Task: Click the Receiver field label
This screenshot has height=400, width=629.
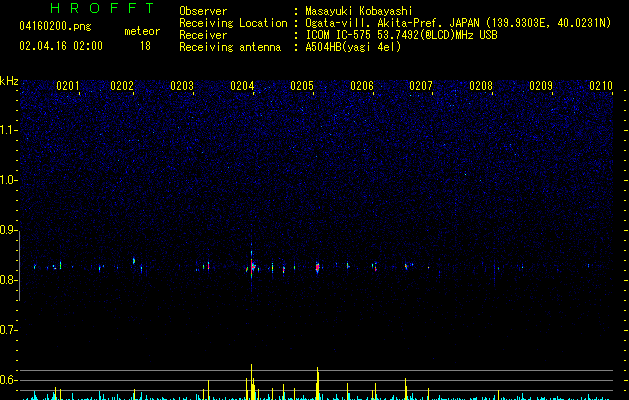Action: point(203,35)
